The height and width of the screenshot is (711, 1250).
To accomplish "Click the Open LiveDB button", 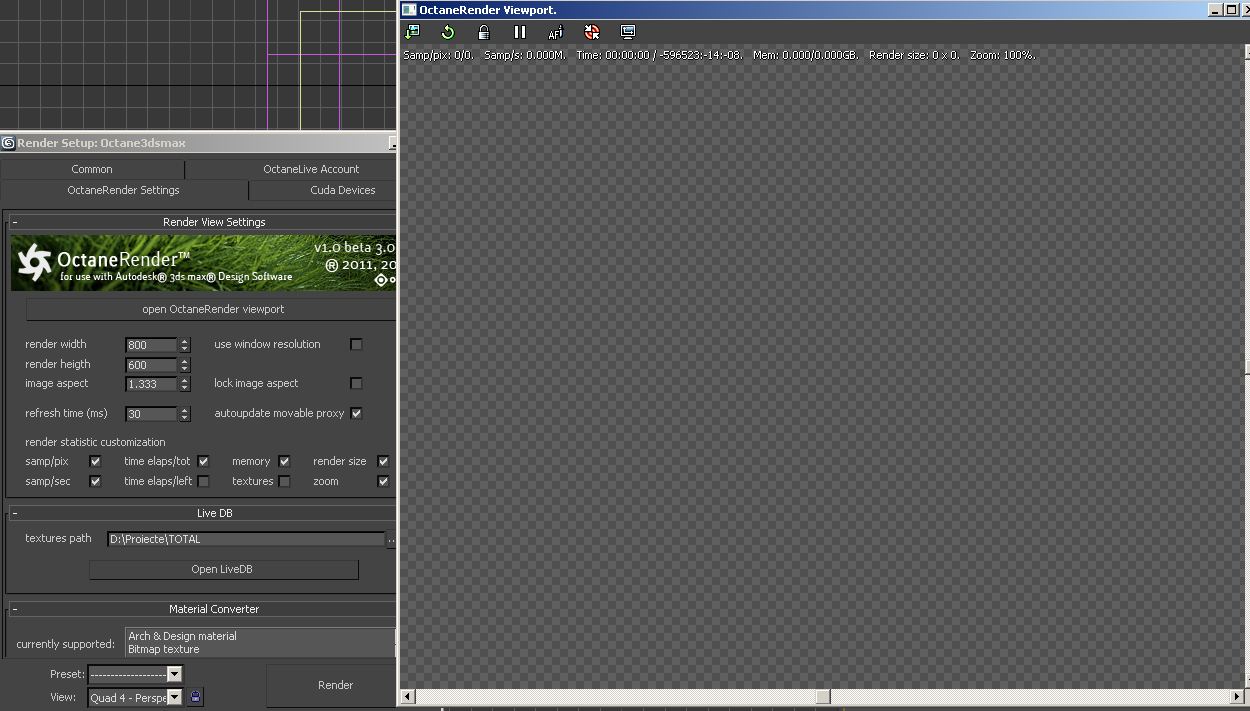I will [223, 569].
